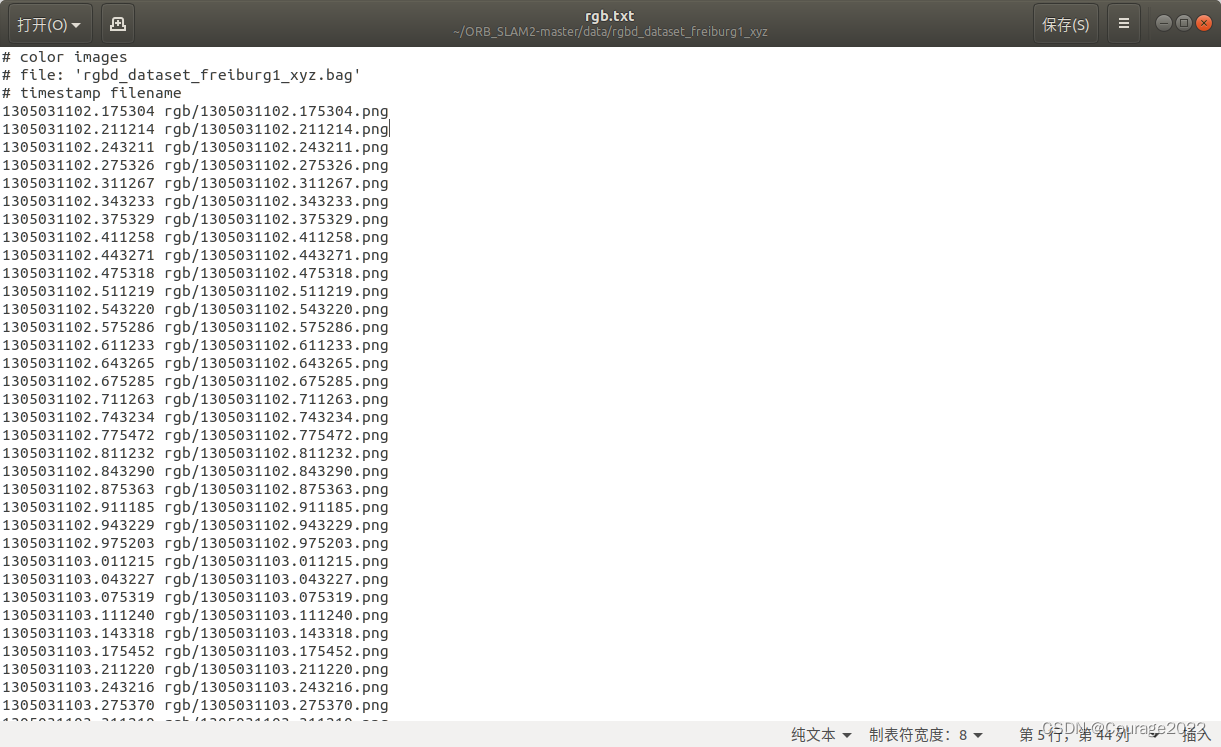Close the rgb.txt editor window
Screen dimensions: 1221x747
click(1204, 21)
